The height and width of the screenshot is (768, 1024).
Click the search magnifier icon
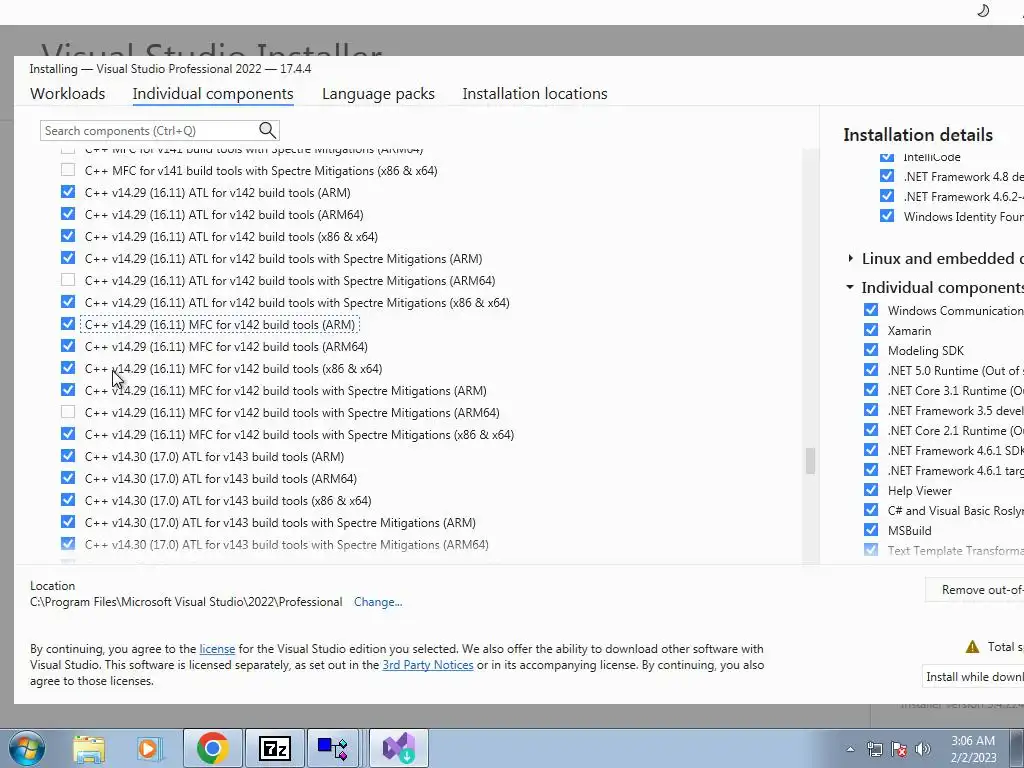point(267,130)
